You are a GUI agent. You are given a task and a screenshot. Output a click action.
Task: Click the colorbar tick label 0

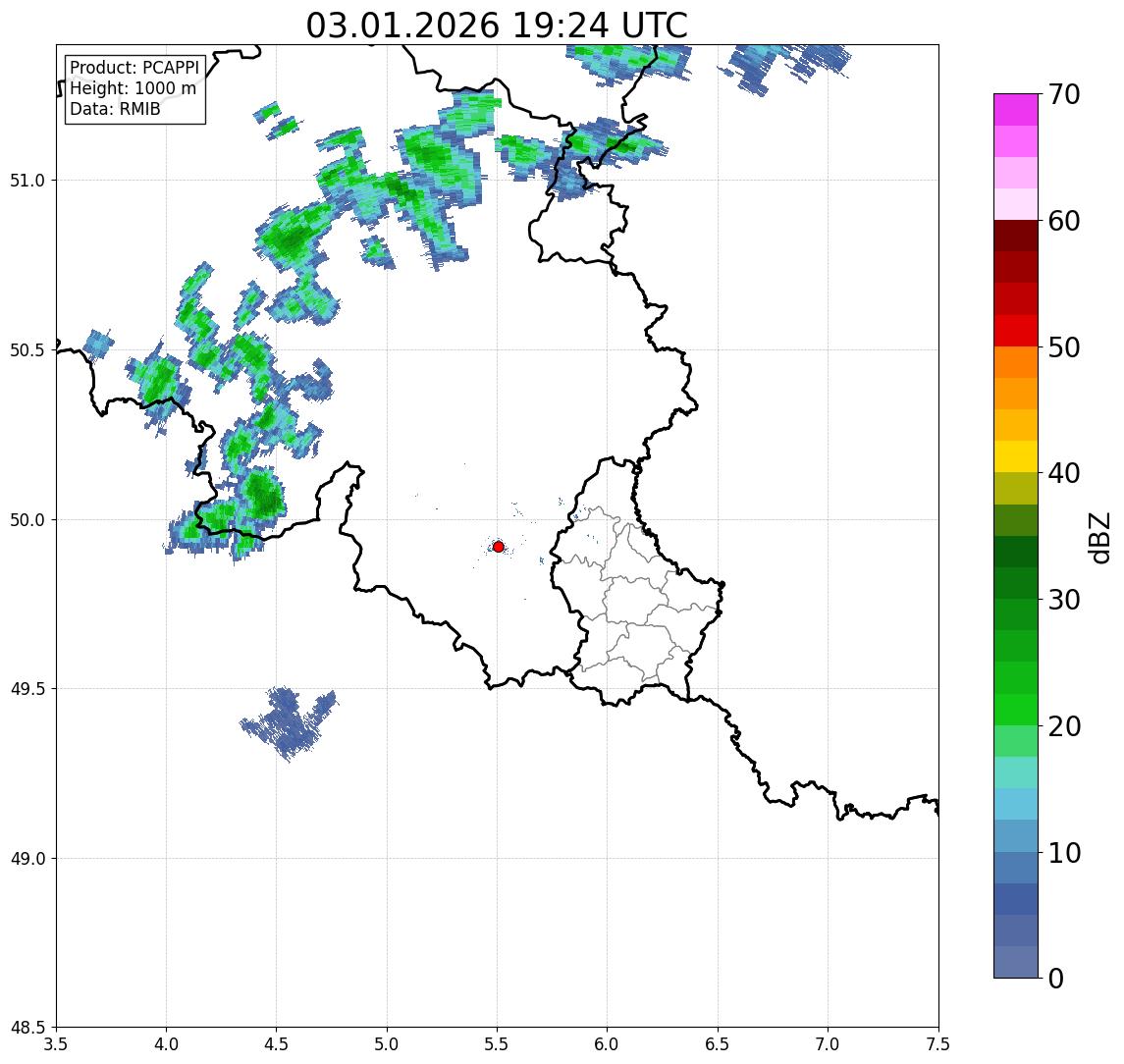point(1056,978)
